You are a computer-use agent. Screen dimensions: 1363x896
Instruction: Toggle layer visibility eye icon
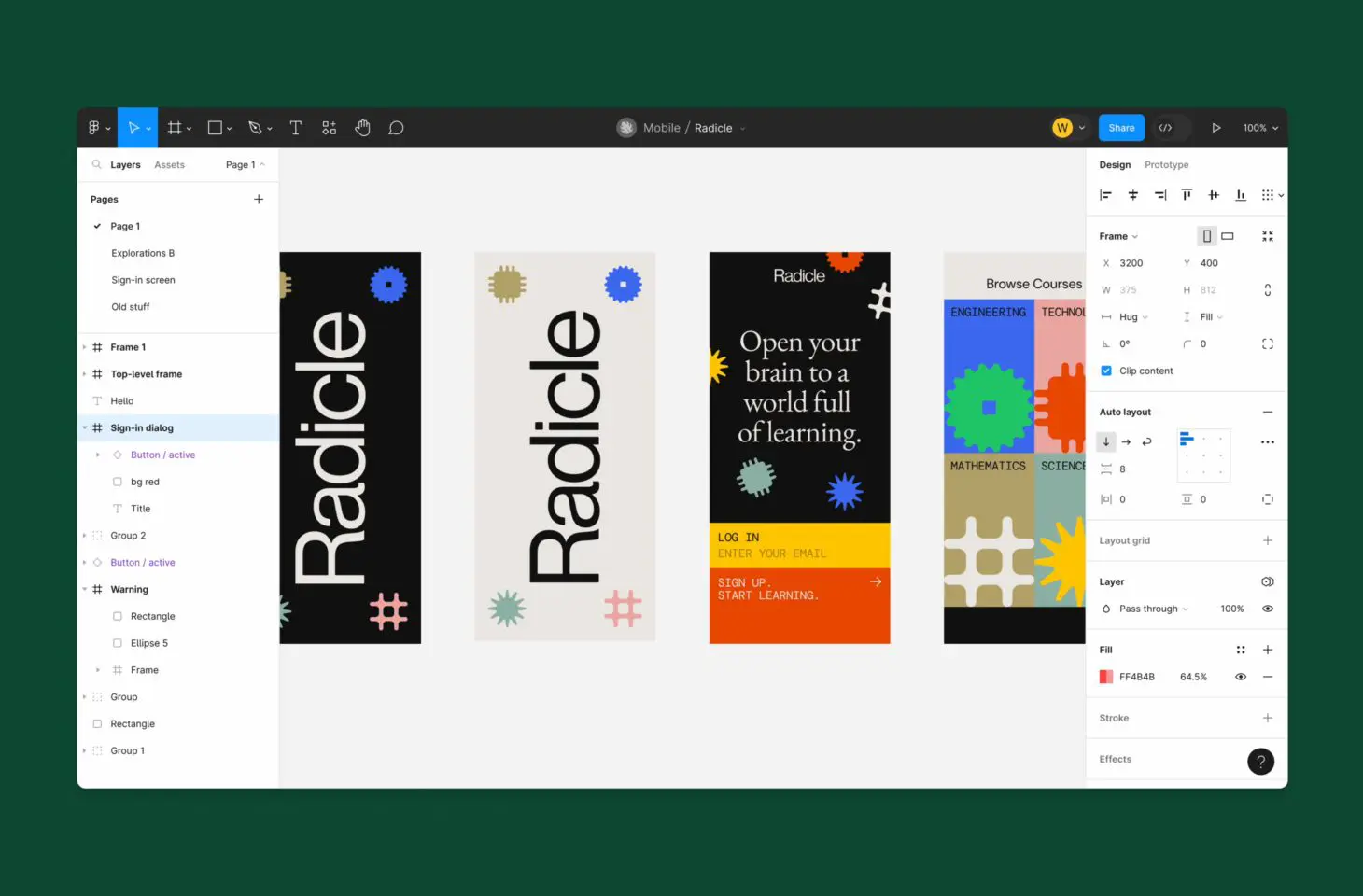pyautogui.click(x=1267, y=609)
